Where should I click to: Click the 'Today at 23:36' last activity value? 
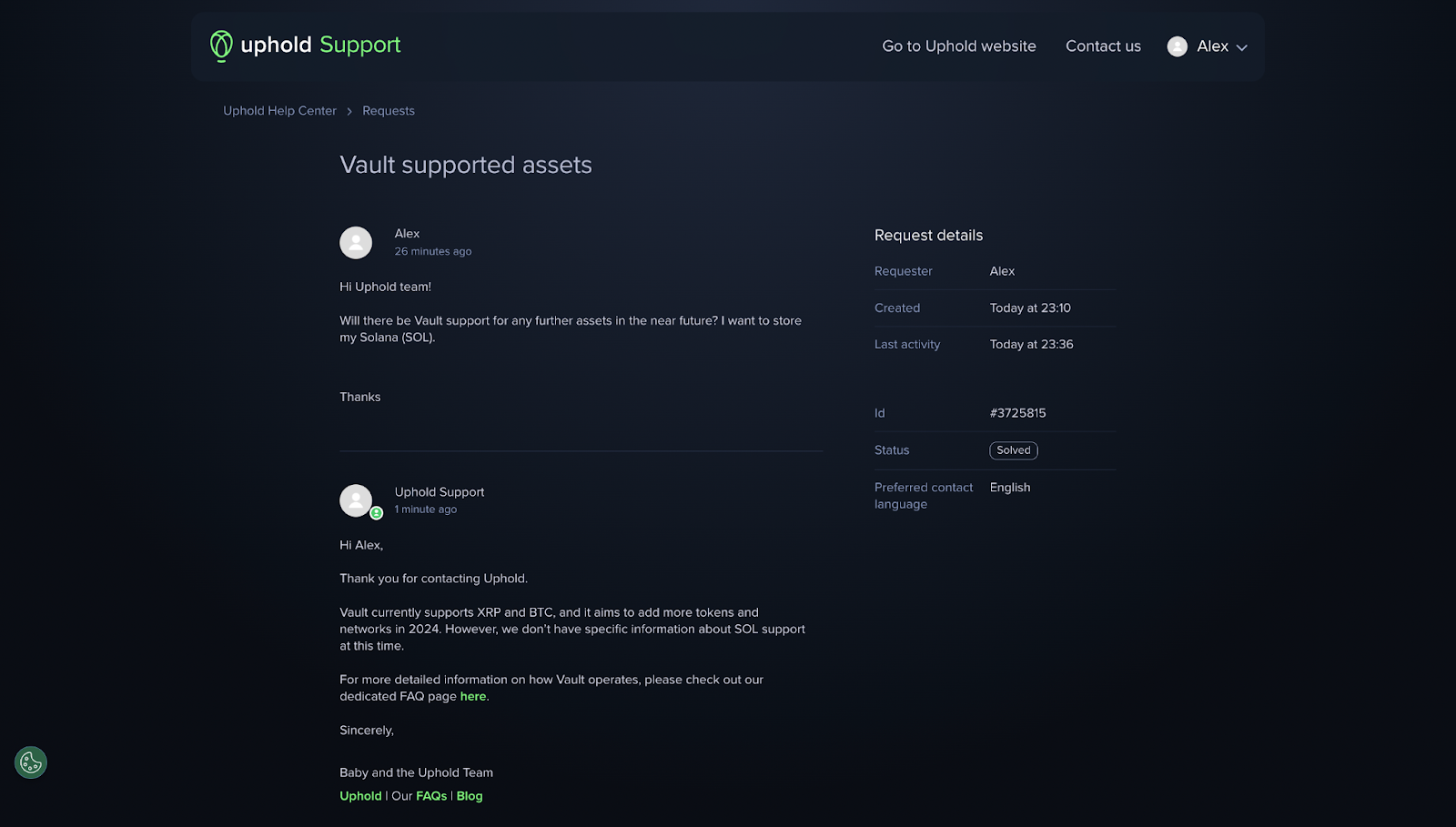1032,345
